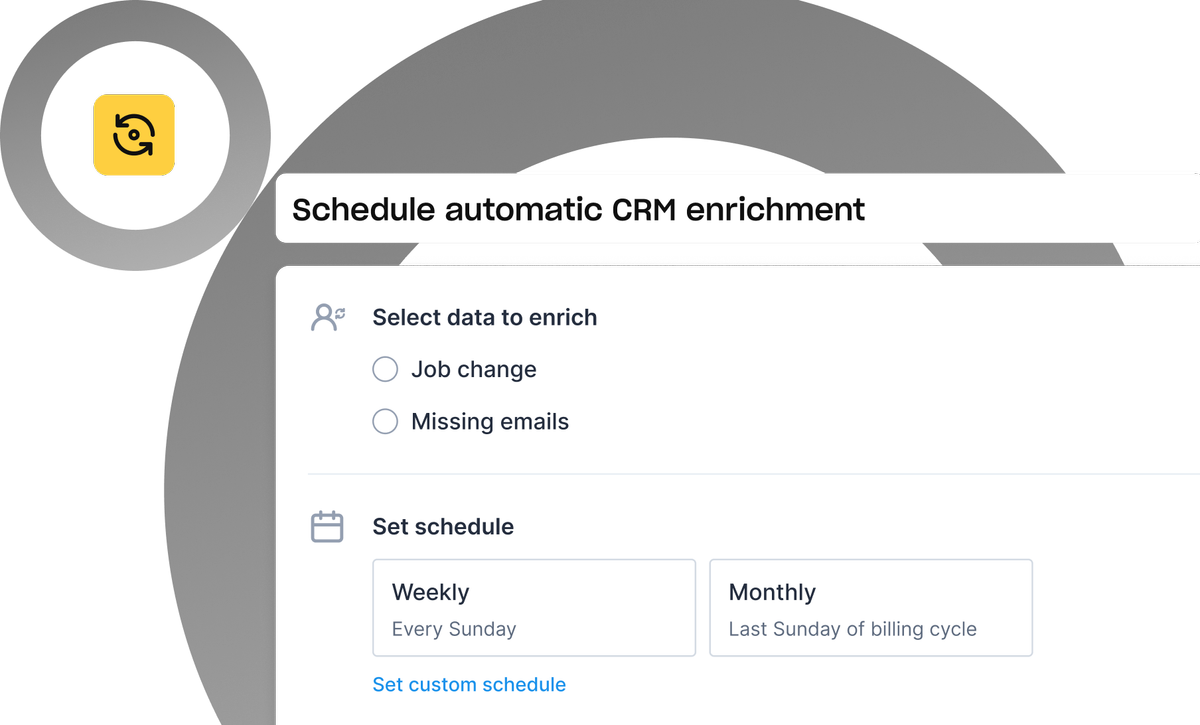Image resolution: width=1200 pixels, height=725 pixels.
Task: Click the Monthly title text
Action: click(772, 592)
